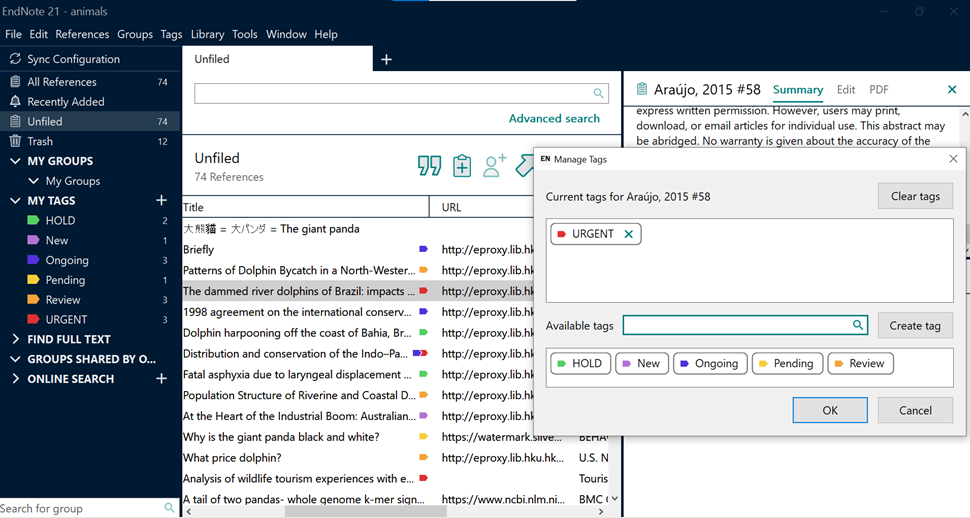Open Advanced search
The image size is (970, 518).
554,118
